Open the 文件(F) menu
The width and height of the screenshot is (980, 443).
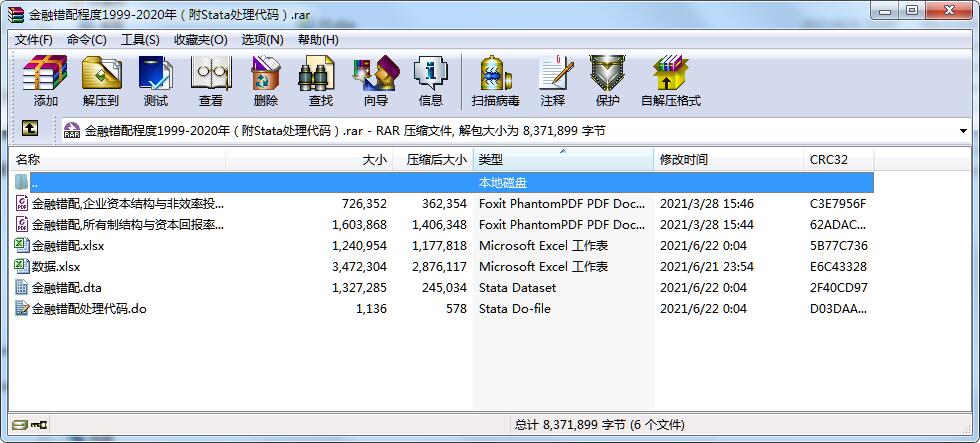point(34,39)
